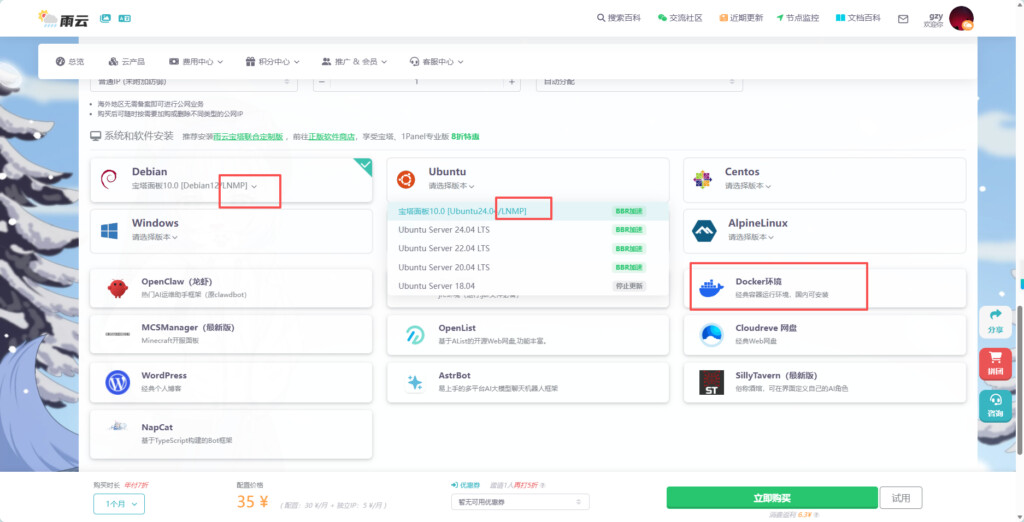The width and height of the screenshot is (1024, 522).
Task: Expand the Windows 请选择版本 dropdown
Action: [155, 237]
